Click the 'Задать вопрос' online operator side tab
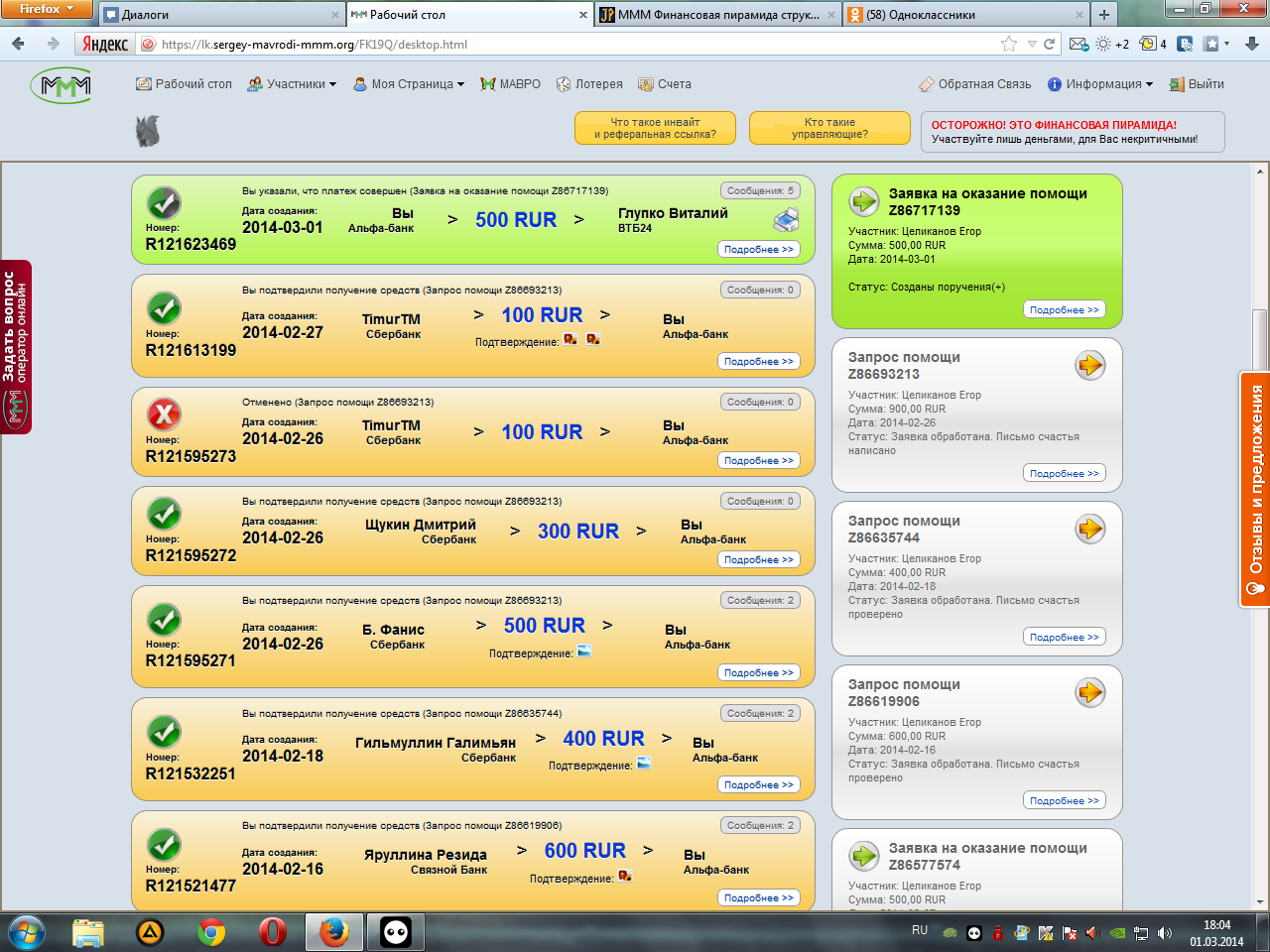Image resolution: width=1270 pixels, height=952 pixels. pos(16,347)
